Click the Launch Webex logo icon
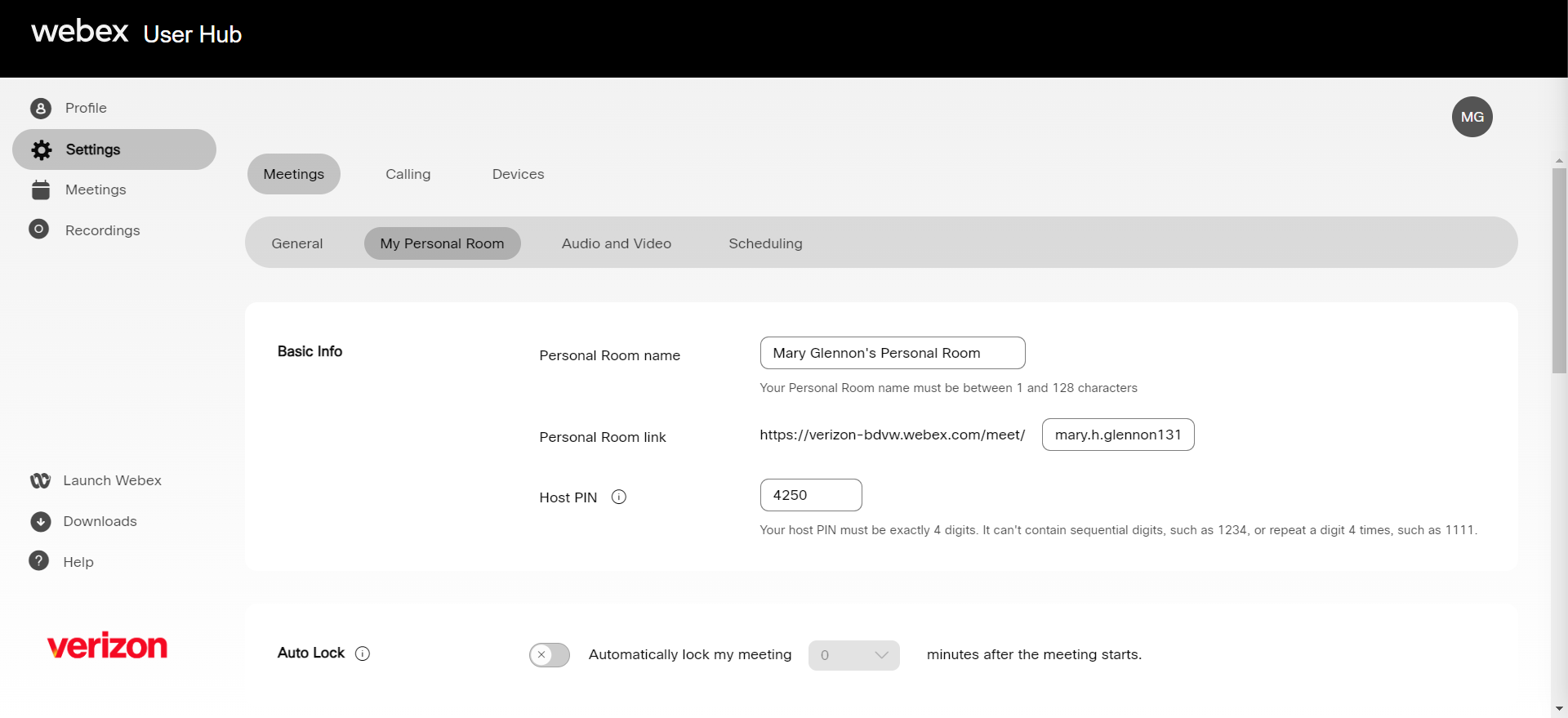This screenshot has height=718, width=1568. [x=40, y=480]
